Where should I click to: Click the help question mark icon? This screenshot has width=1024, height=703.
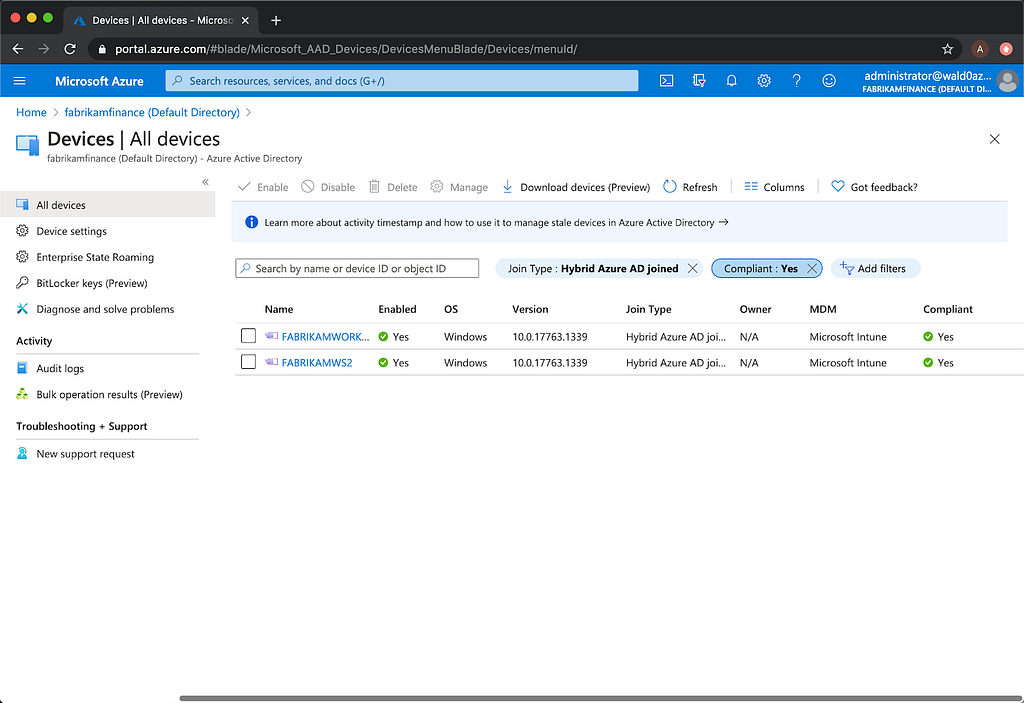tap(796, 81)
